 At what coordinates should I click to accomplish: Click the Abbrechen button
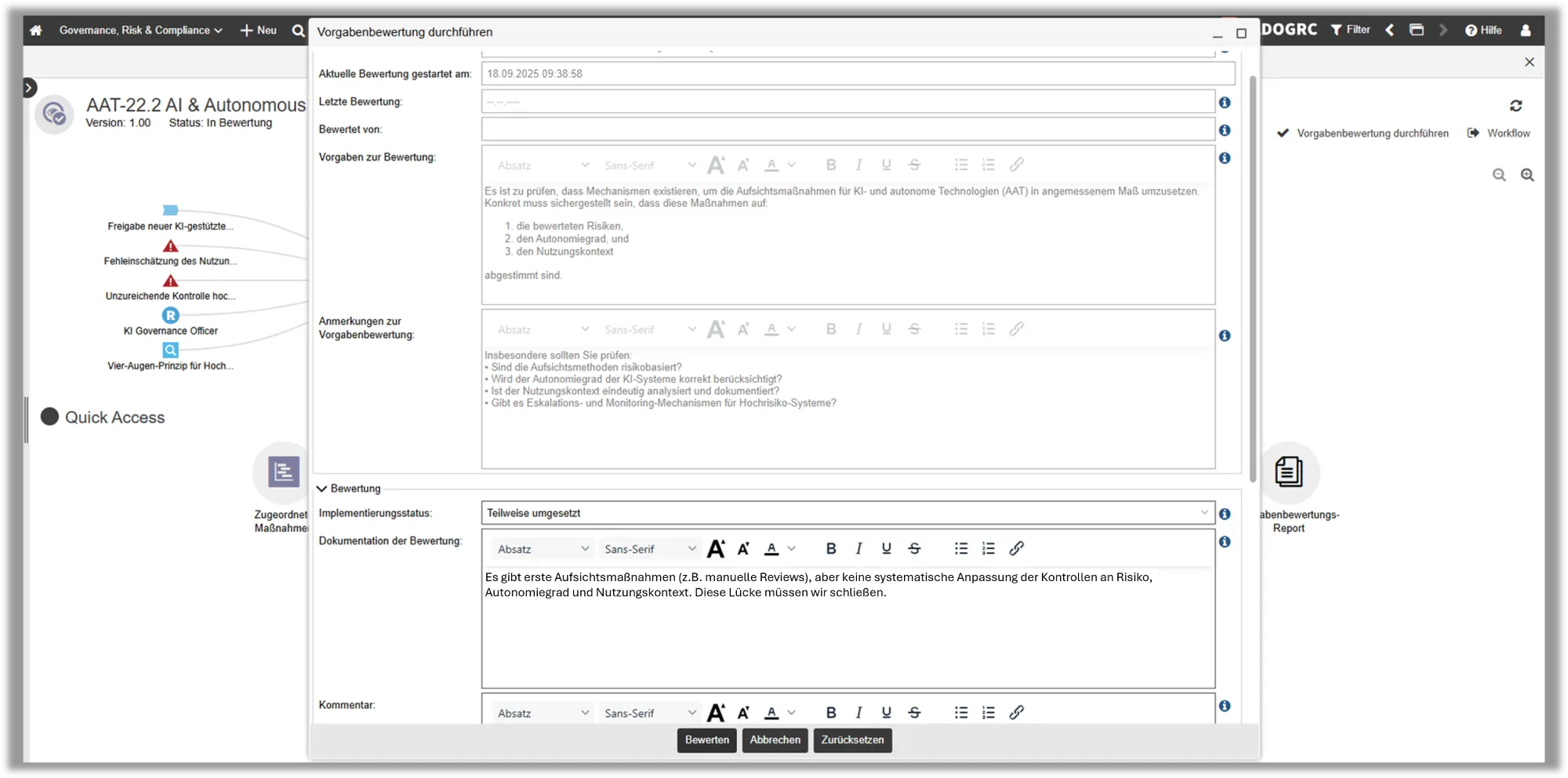coord(775,740)
